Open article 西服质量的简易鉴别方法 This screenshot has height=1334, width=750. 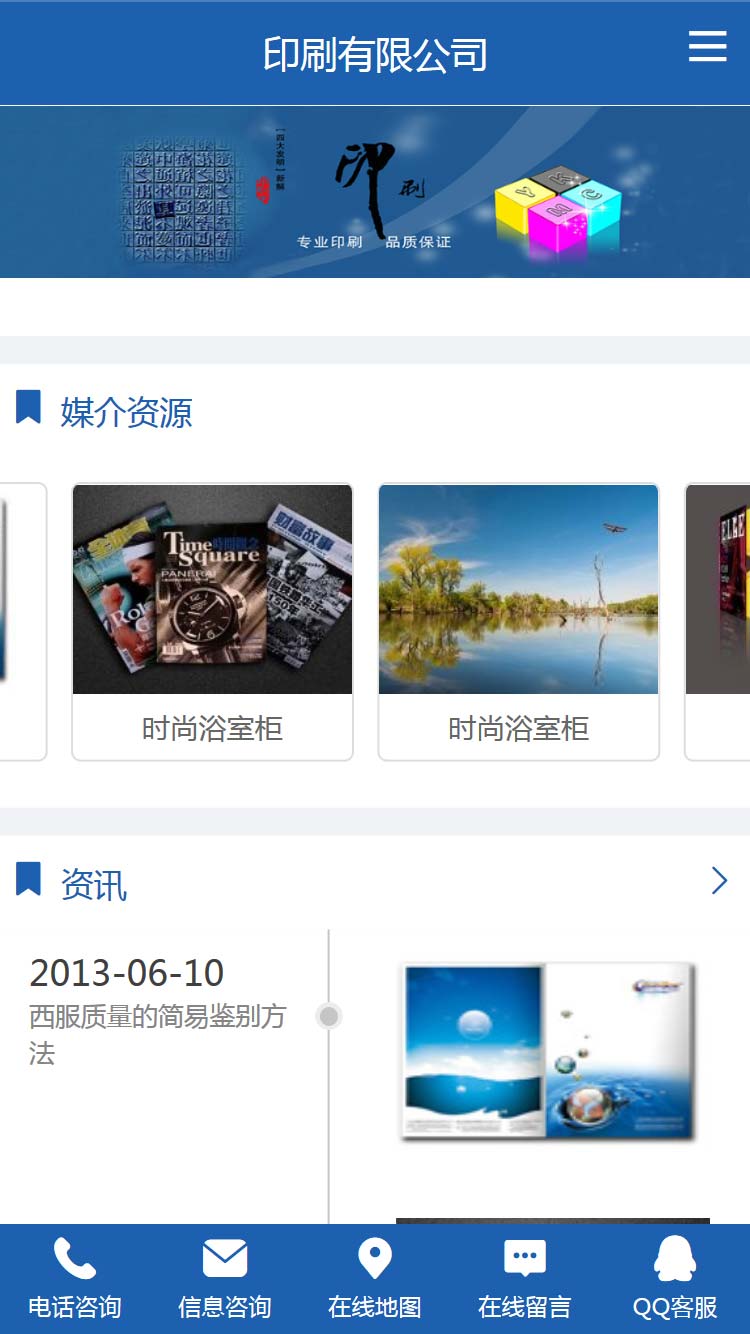pos(157,1035)
